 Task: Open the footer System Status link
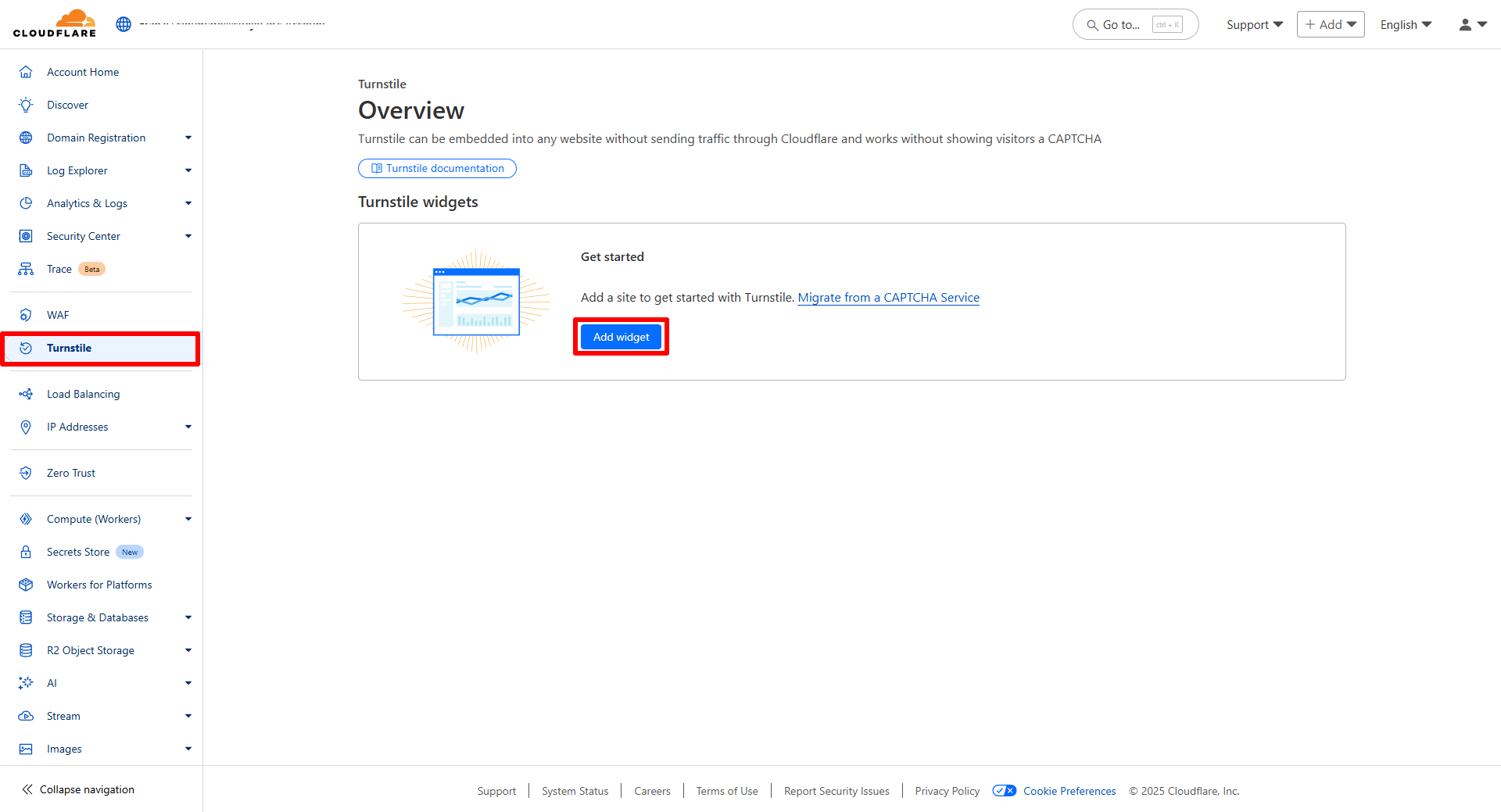coord(575,791)
